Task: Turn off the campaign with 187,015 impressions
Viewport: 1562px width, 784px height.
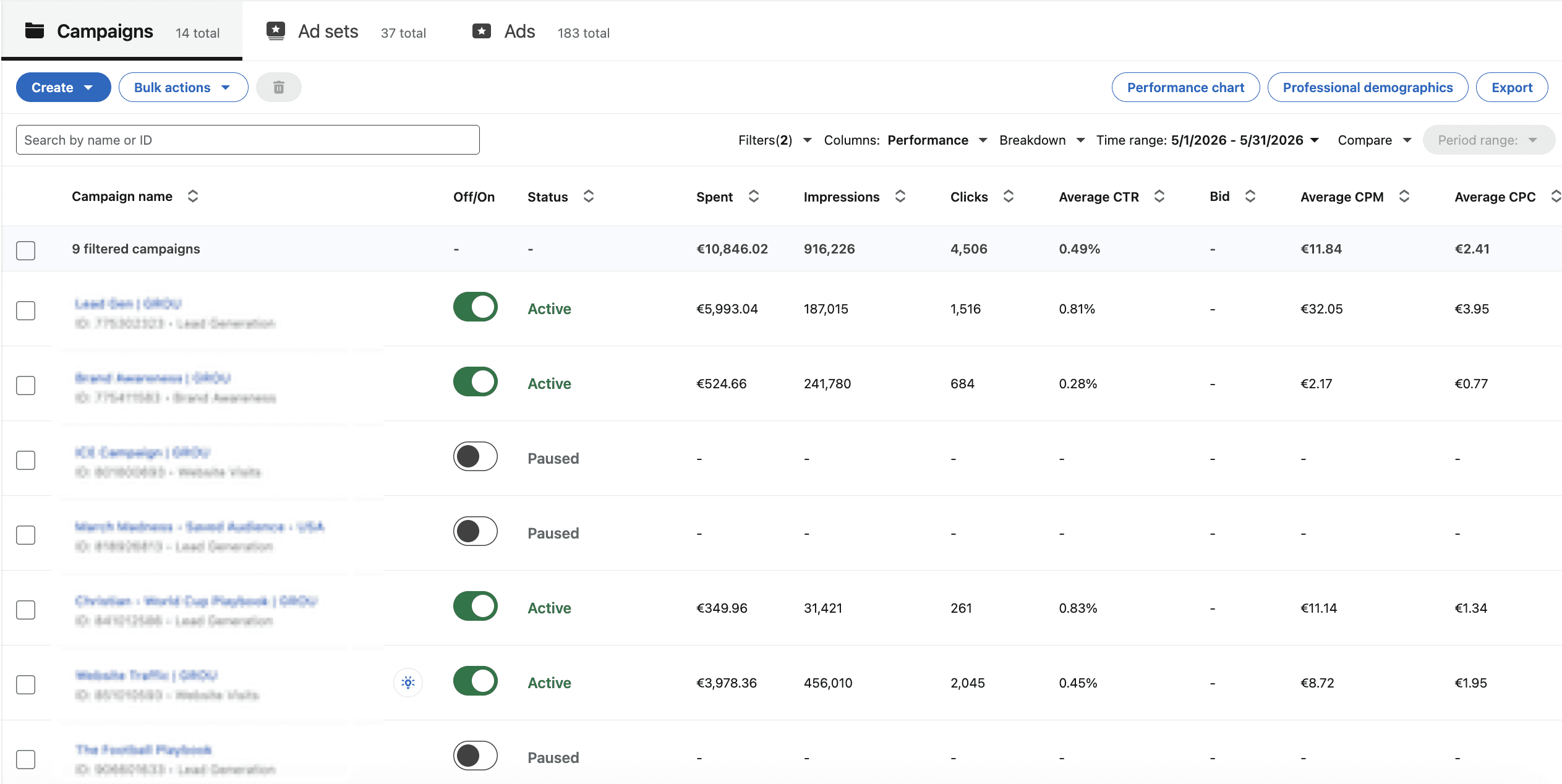Action: 476,307
